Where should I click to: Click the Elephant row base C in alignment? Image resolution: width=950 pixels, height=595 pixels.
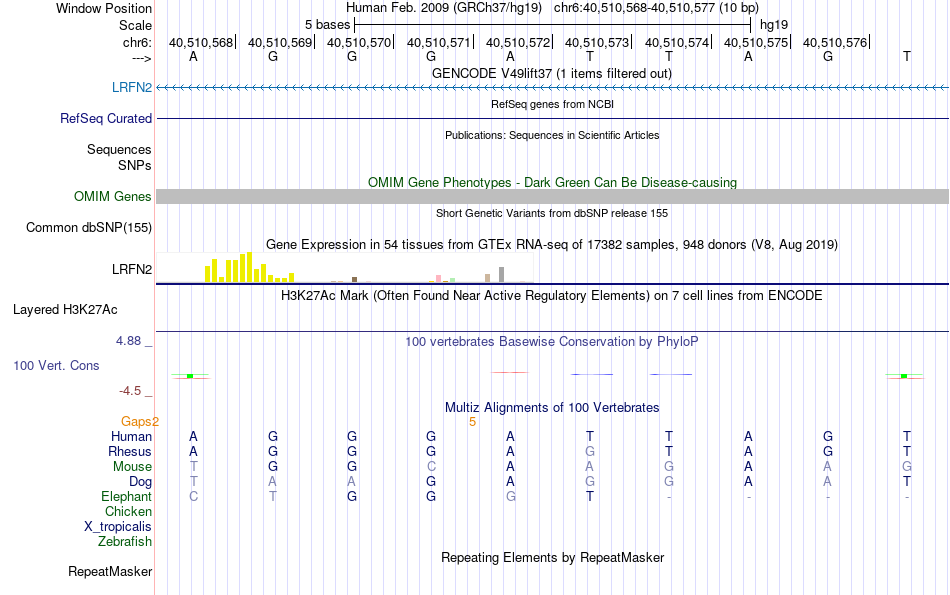[x=193, y=496]
